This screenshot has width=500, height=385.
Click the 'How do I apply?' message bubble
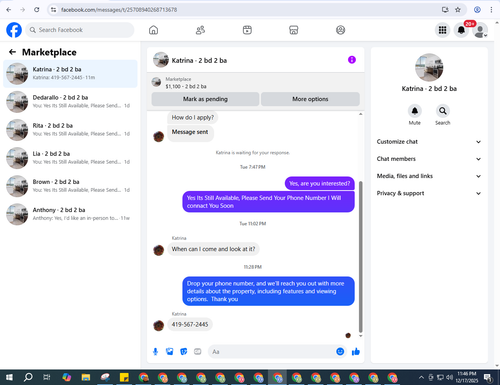[x=193, y=117]
